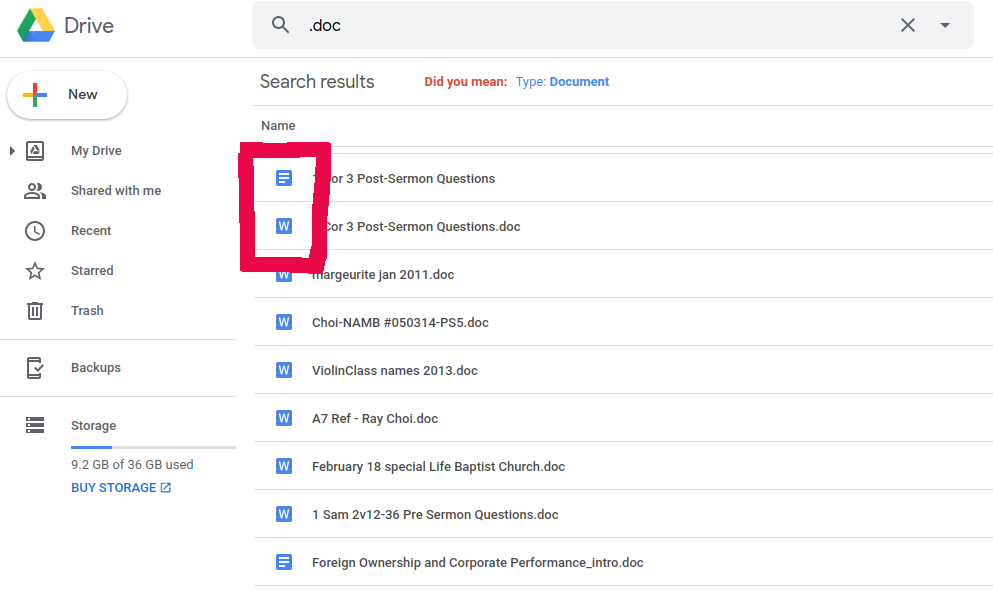Viewport: 993px width, 600px height.
Task: Click the Storage icon in sidebar
Action: (35, 426)
